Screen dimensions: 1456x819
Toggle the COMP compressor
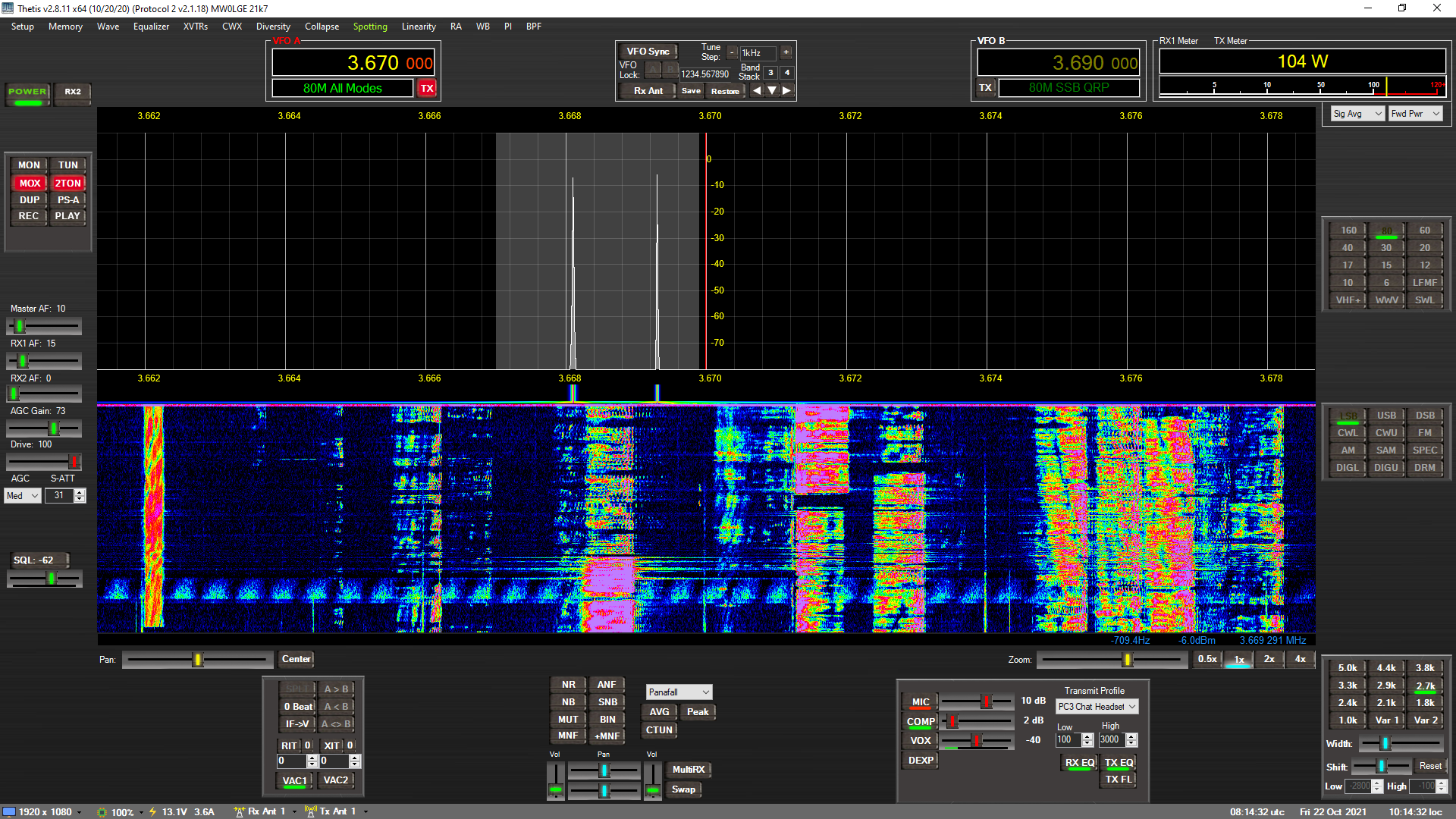(921, 721)
